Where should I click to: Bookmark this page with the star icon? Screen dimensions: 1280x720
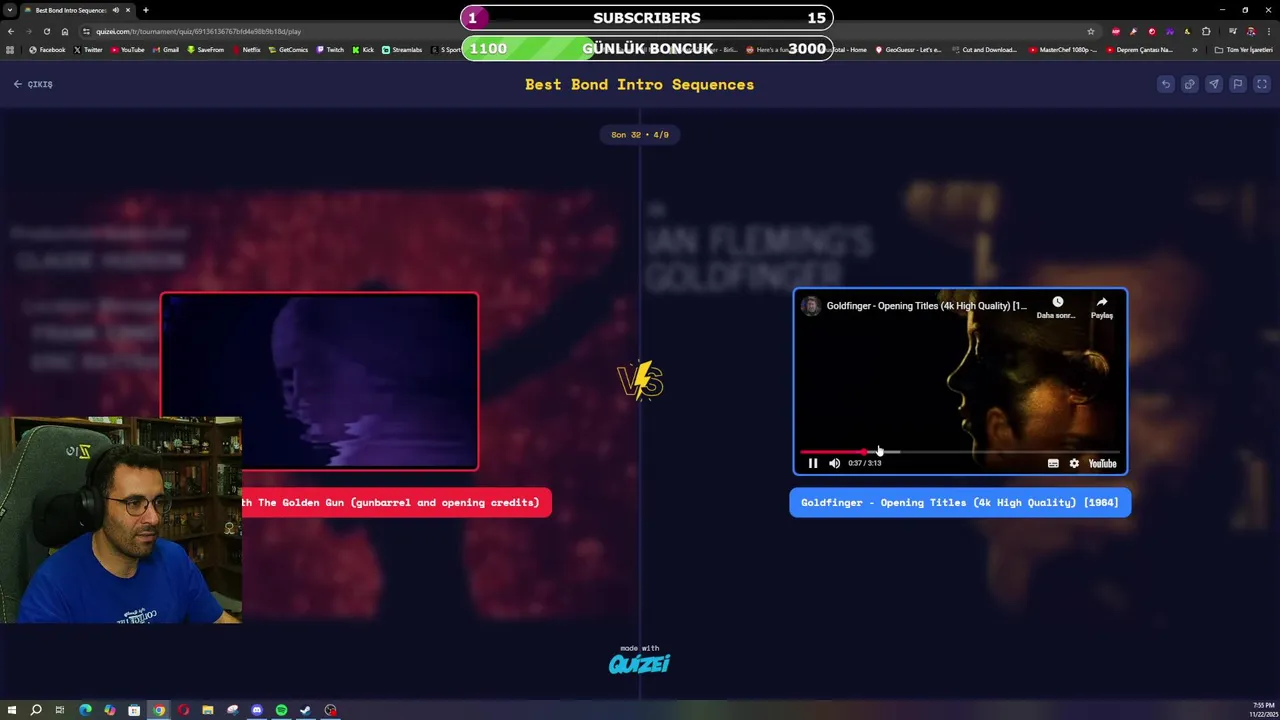[1091, 31]
